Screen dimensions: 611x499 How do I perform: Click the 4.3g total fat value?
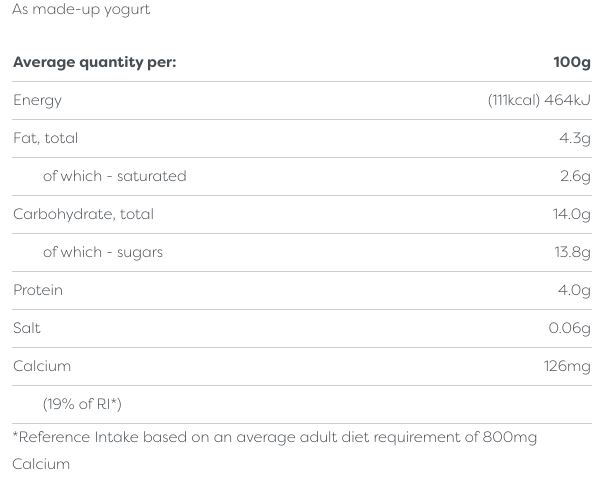[574, 138]
